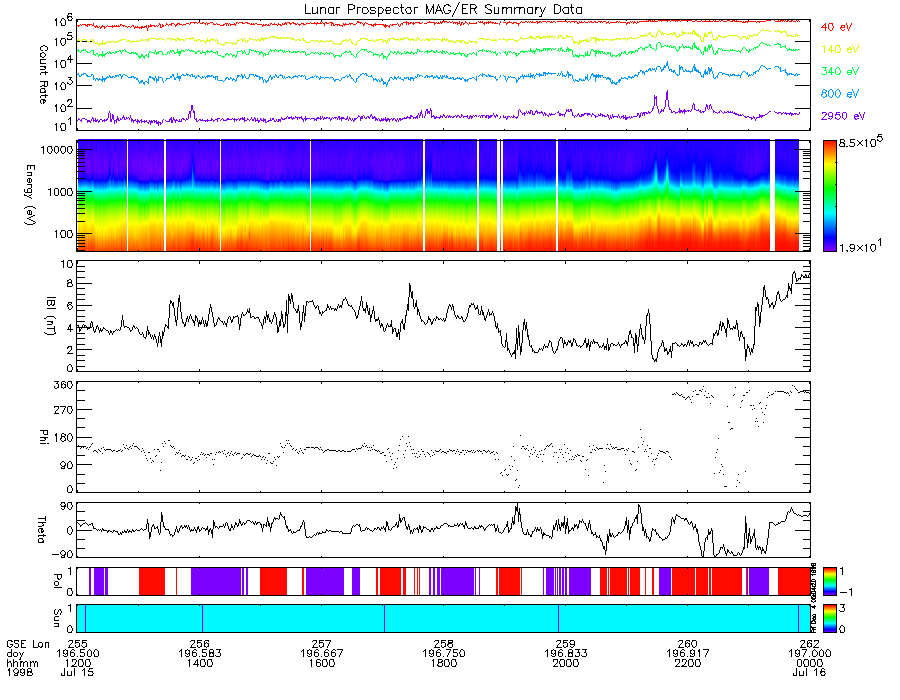The height and width of the screenshot is (700, 900).
Task: Click the "270" Phi axis tick label
Action: click(x=63, y=410)
